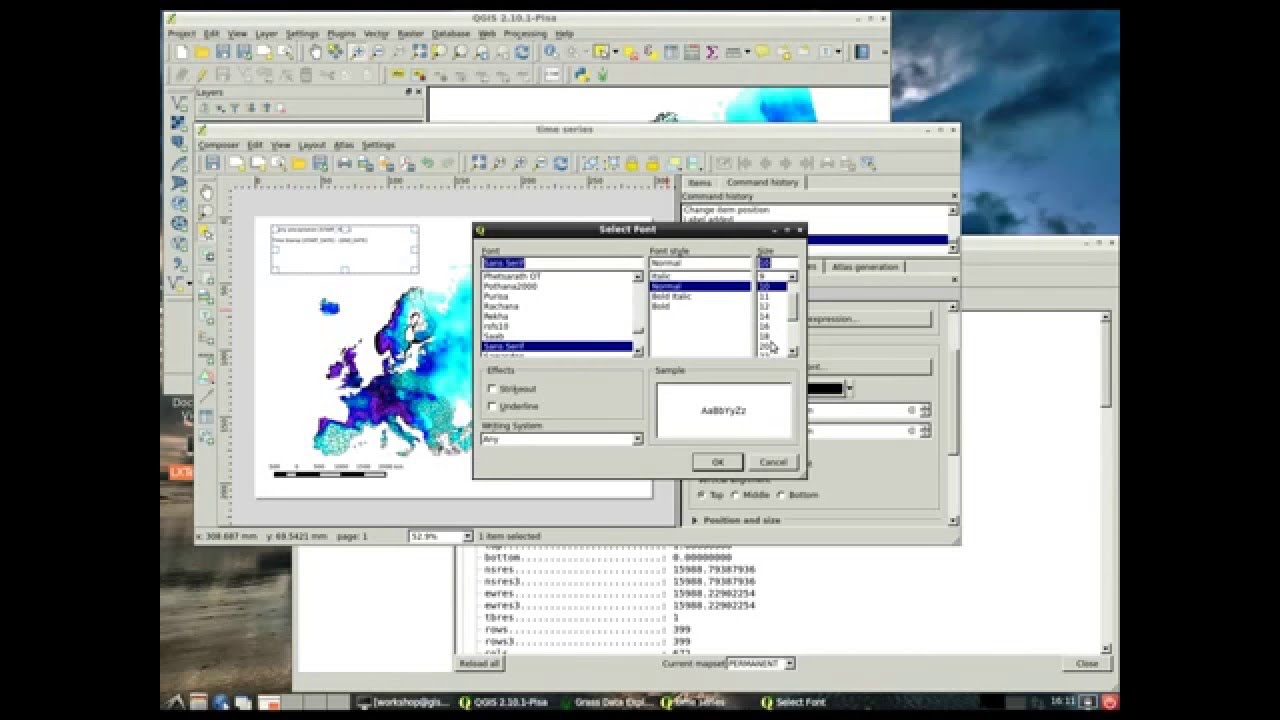Click the Refresh view icon in composer toolbar
The image size is (1280, 720).
tap(561, 163)
